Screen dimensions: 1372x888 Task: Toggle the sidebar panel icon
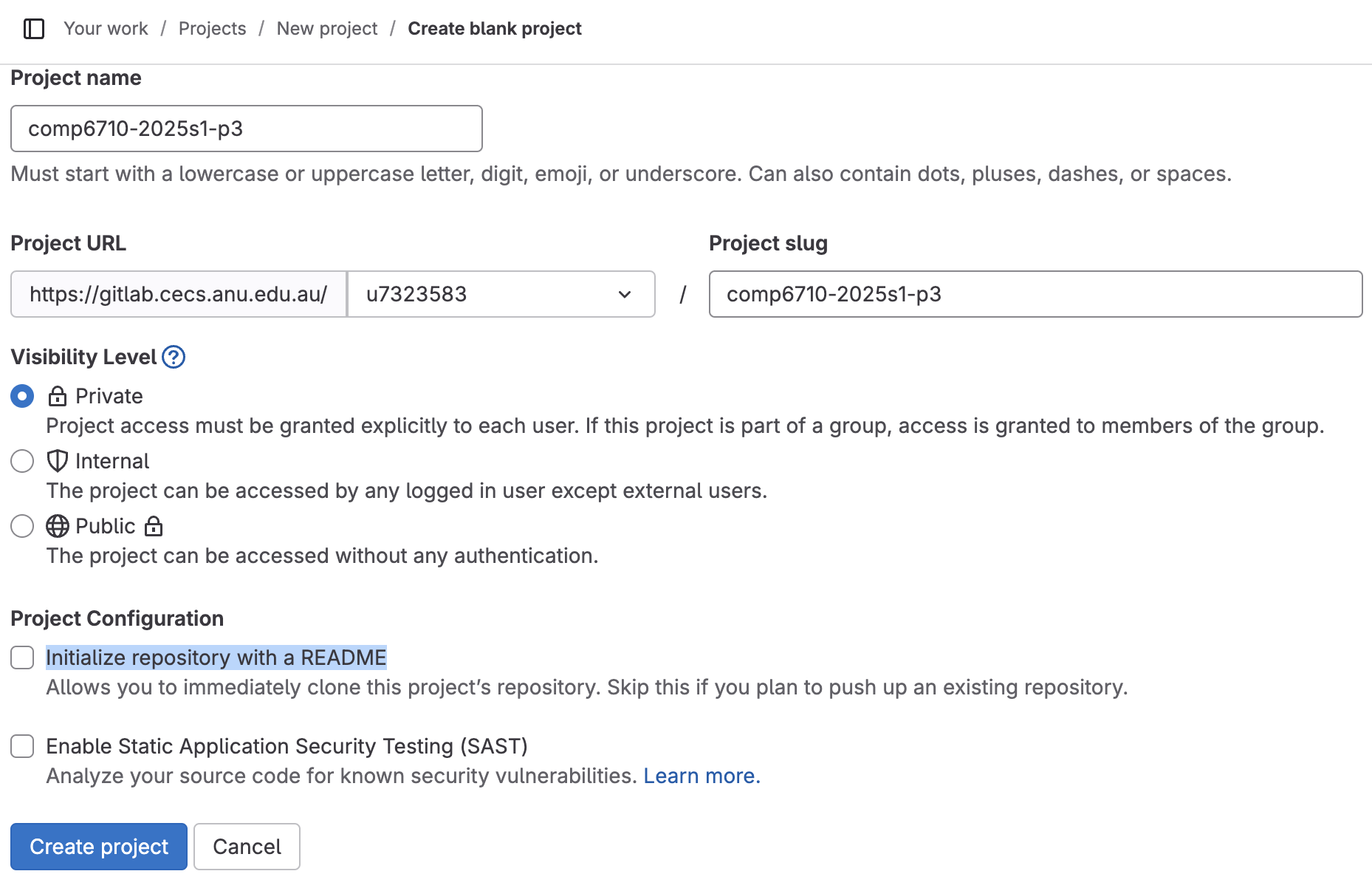[x=33, y=29]
